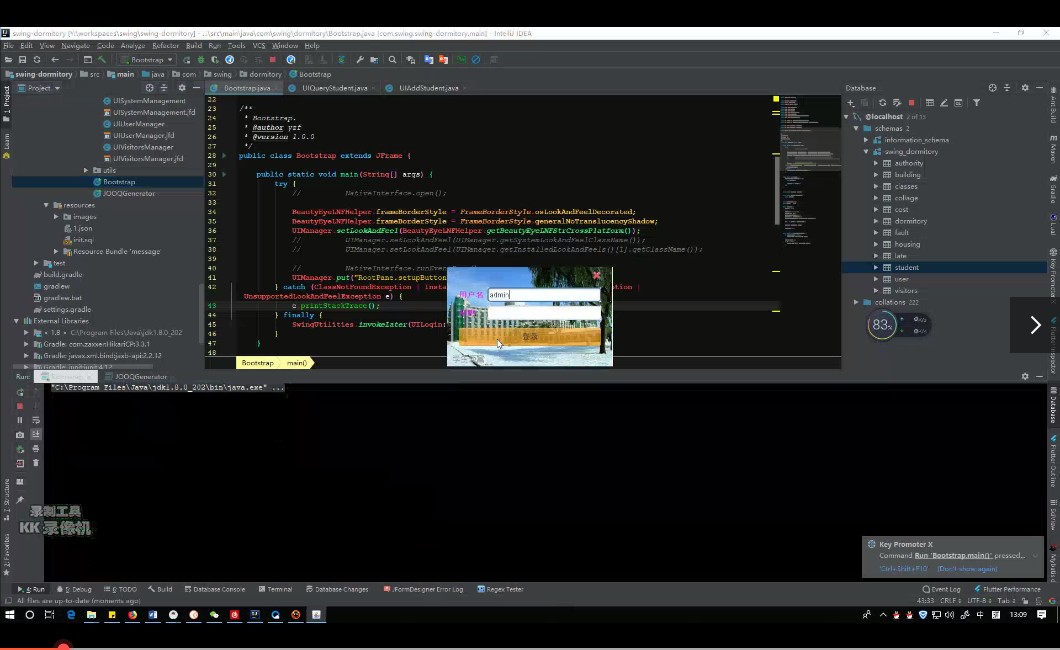Click the filter funnel icon in Database panel

pyautogui.click(x=976, y=103)
